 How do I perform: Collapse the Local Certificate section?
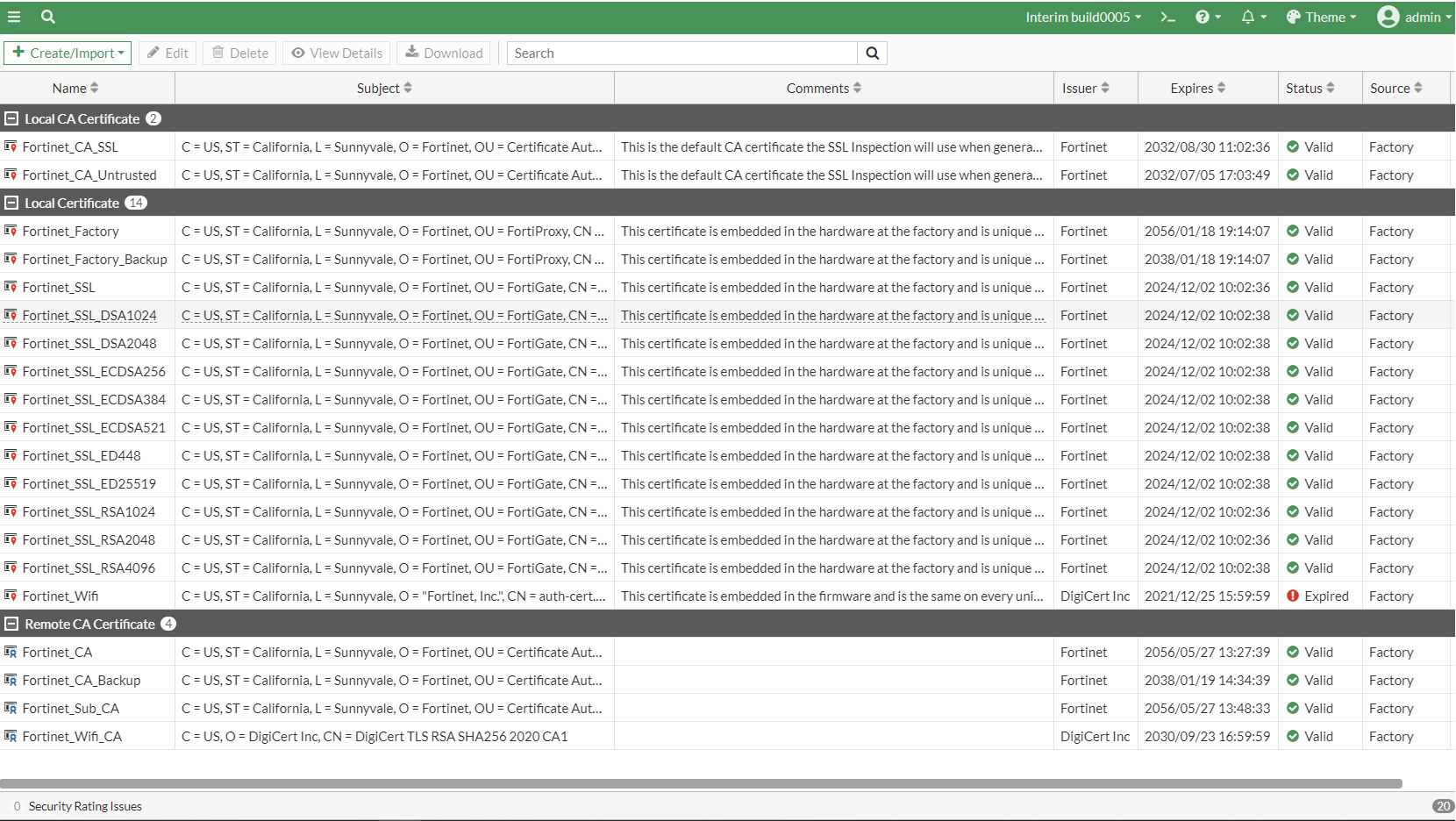tap(11, 203)
